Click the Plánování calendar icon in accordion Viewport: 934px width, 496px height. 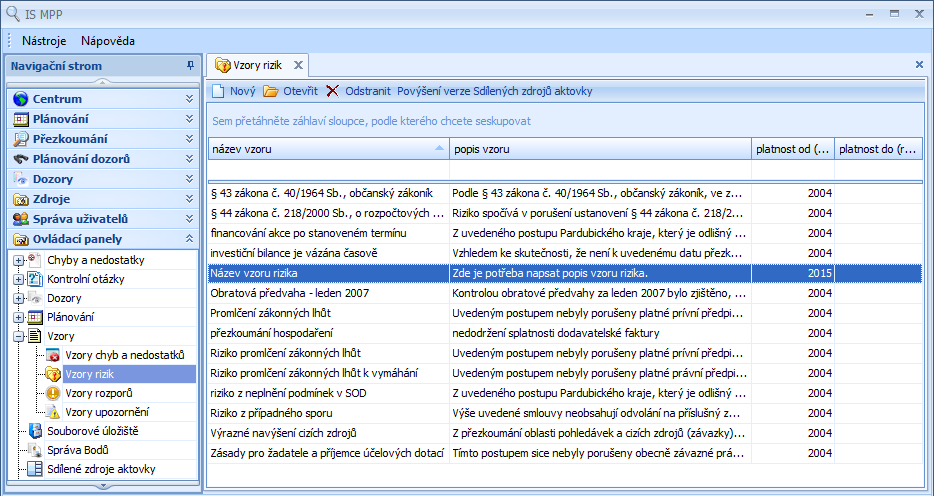point(21,119)
